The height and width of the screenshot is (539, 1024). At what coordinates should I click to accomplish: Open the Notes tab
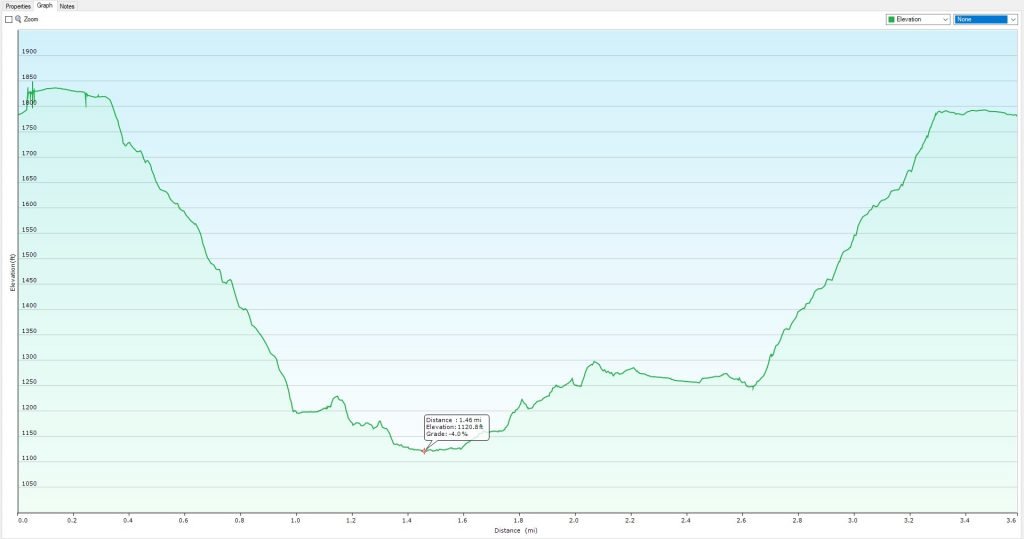coord(67,6)
